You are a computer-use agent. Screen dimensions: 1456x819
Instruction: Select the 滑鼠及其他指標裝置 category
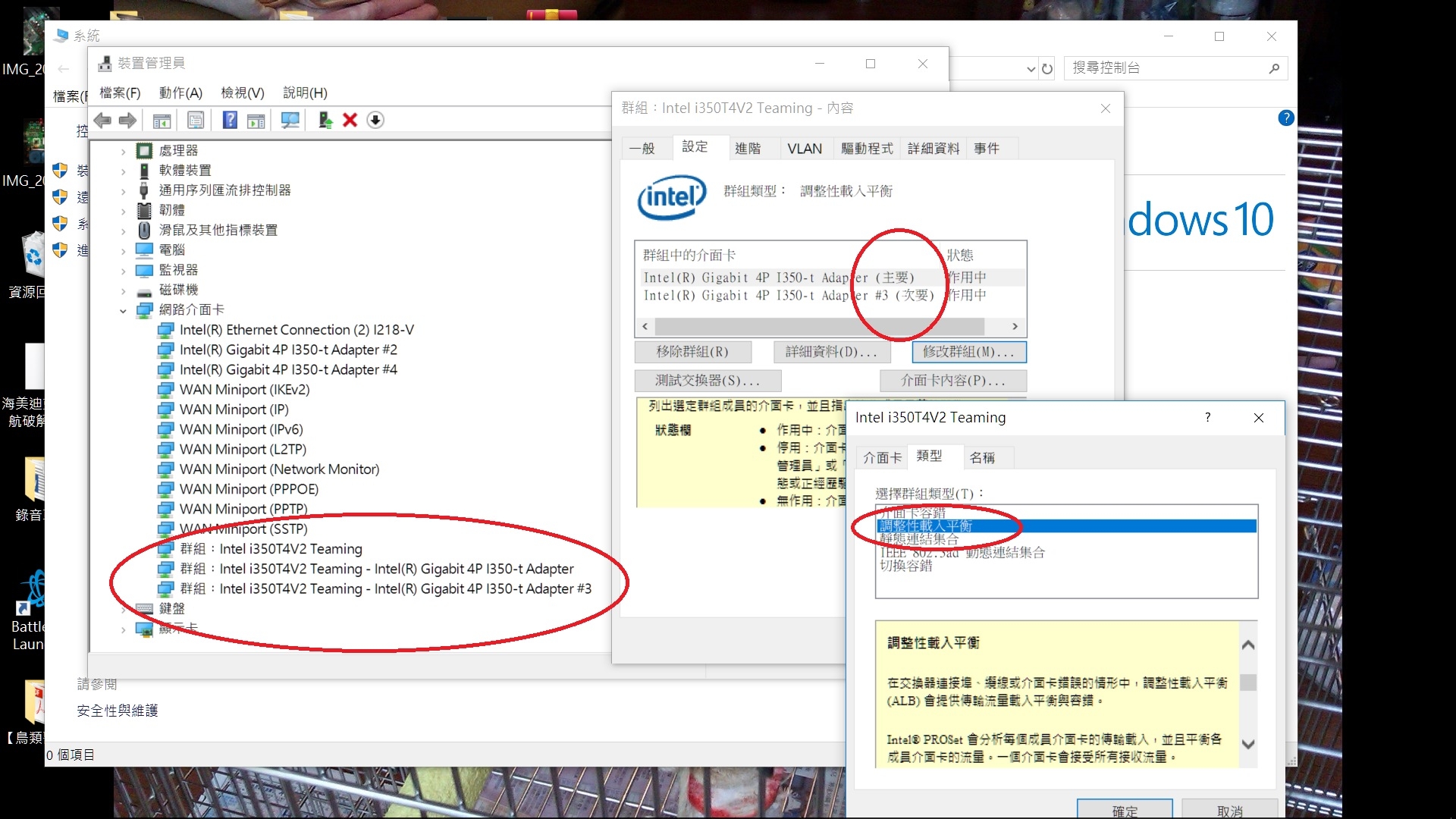[218, 230]
